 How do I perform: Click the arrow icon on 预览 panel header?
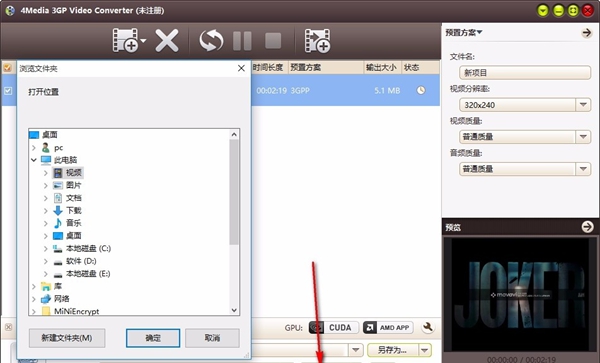[x=587, y=227]
